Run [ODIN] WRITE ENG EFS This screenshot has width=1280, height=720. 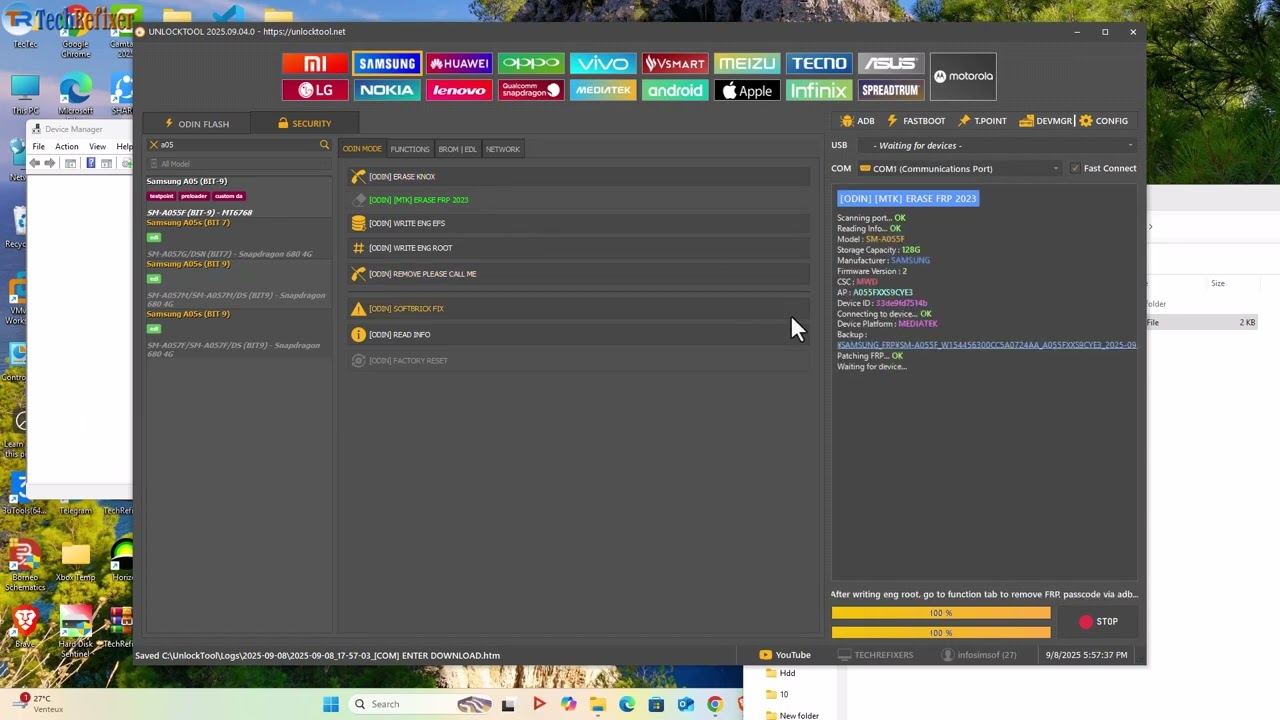click(x=579, y=223)
